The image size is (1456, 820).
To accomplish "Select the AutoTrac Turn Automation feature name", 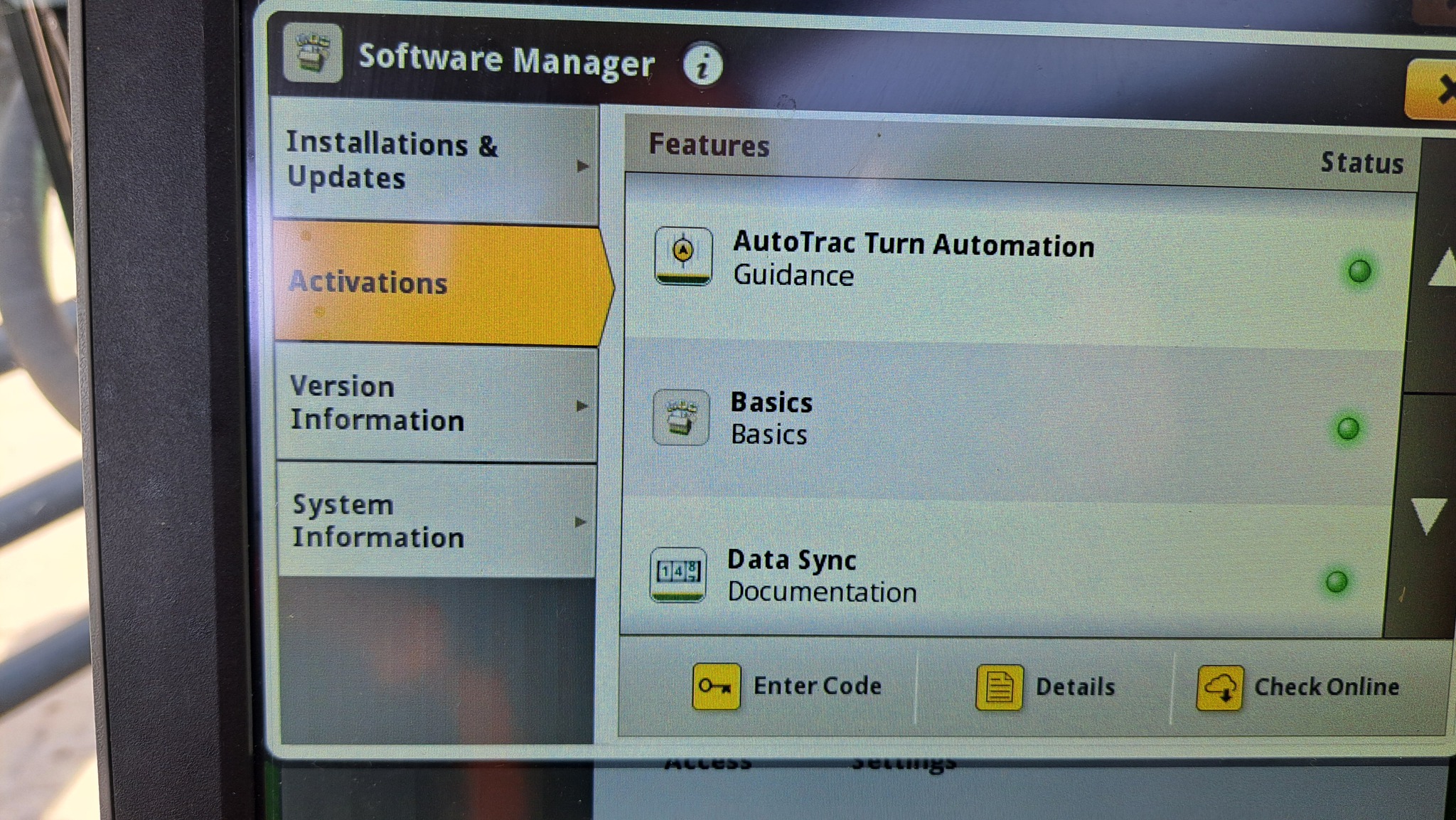I will 914,244.
